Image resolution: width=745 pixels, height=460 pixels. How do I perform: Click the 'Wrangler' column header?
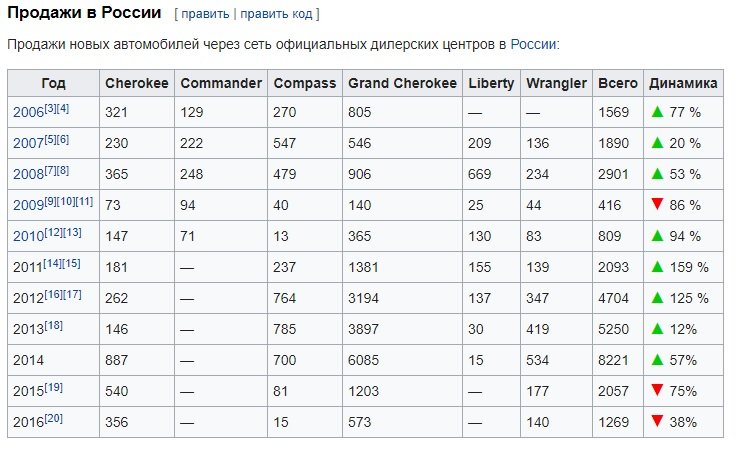click(556, 83)
